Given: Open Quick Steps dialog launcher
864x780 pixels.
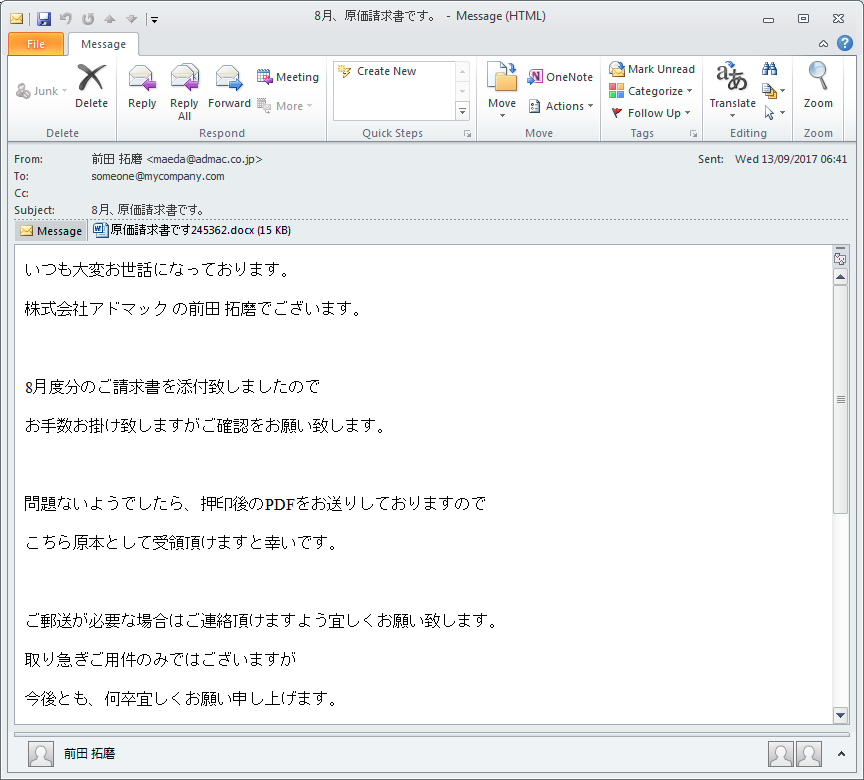Looking at the screenshot, I should 467,134.
